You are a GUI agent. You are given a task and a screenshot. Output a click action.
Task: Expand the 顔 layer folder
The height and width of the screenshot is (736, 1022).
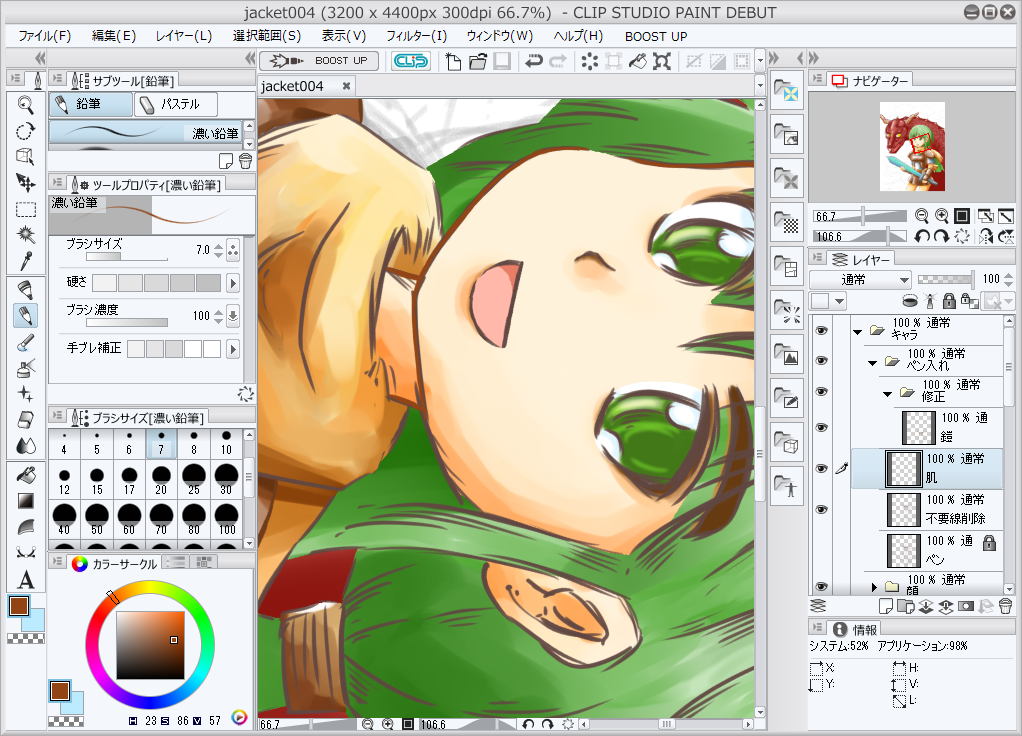874,587
